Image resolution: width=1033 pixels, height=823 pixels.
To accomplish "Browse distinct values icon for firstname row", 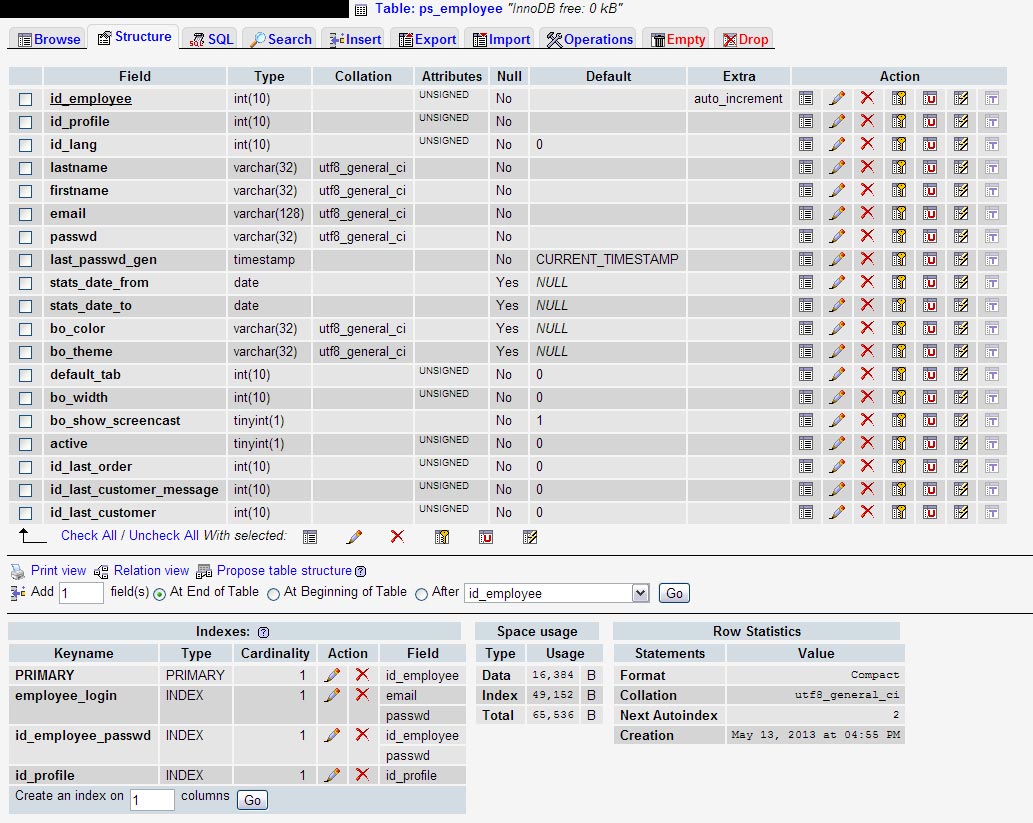I will [x=806, y=190].
